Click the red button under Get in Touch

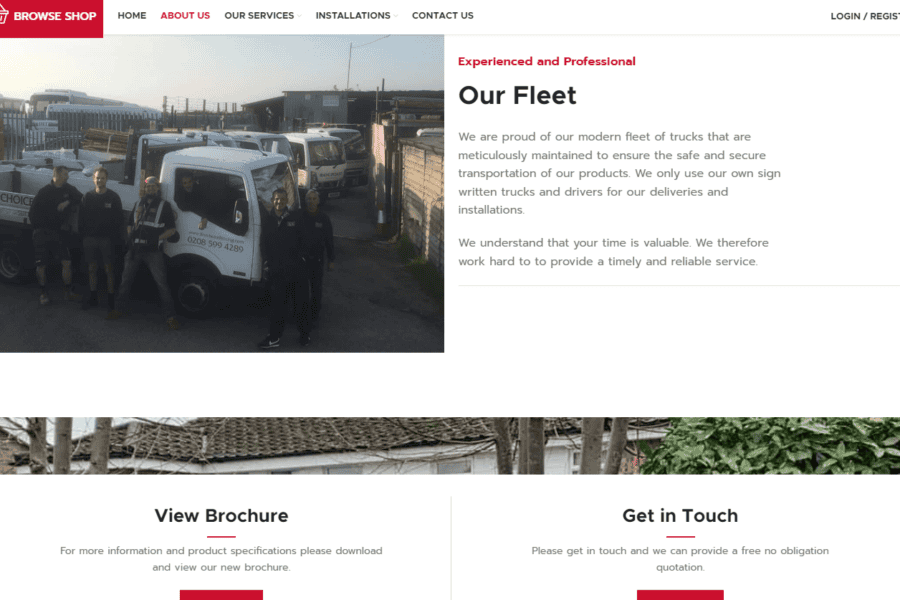point(680,595)
